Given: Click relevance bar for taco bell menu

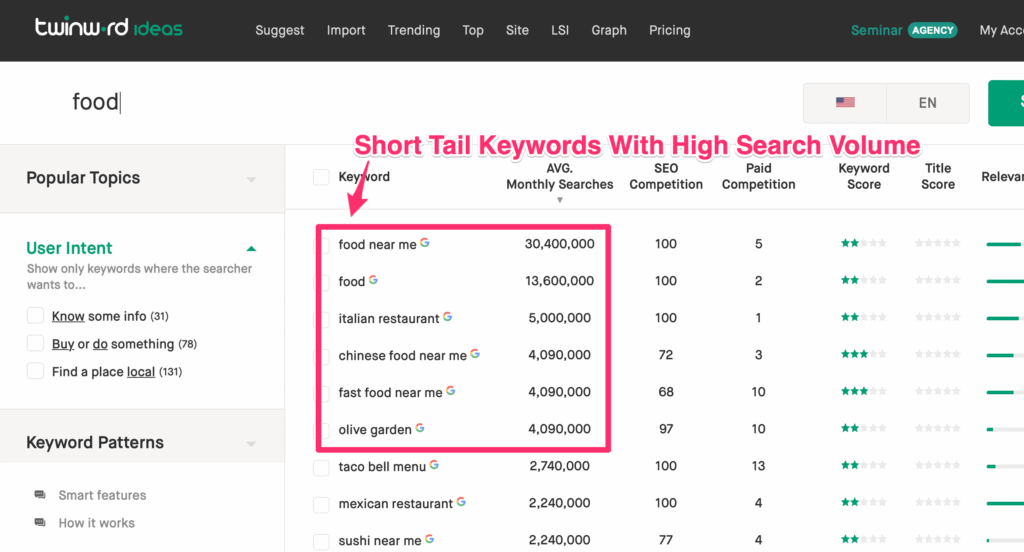Looking at the screenshot, I should [x=1004, y=466].
